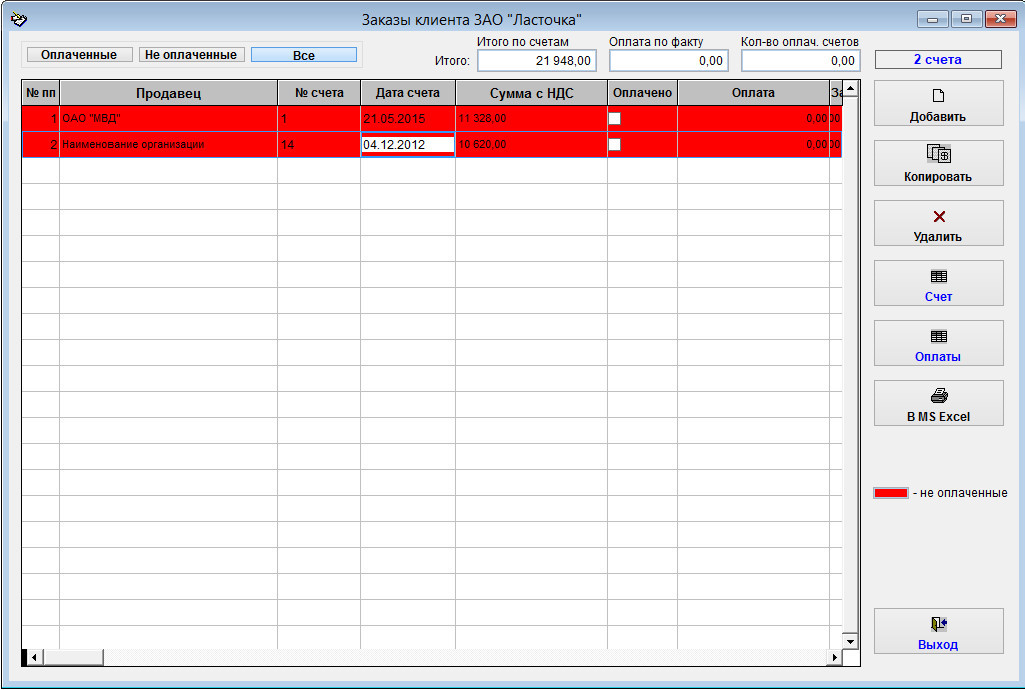Image resolution: width=1025 pixels, height=690 pixels.
Task: Click invoice number 14 cell
Action: coord(319,144)
